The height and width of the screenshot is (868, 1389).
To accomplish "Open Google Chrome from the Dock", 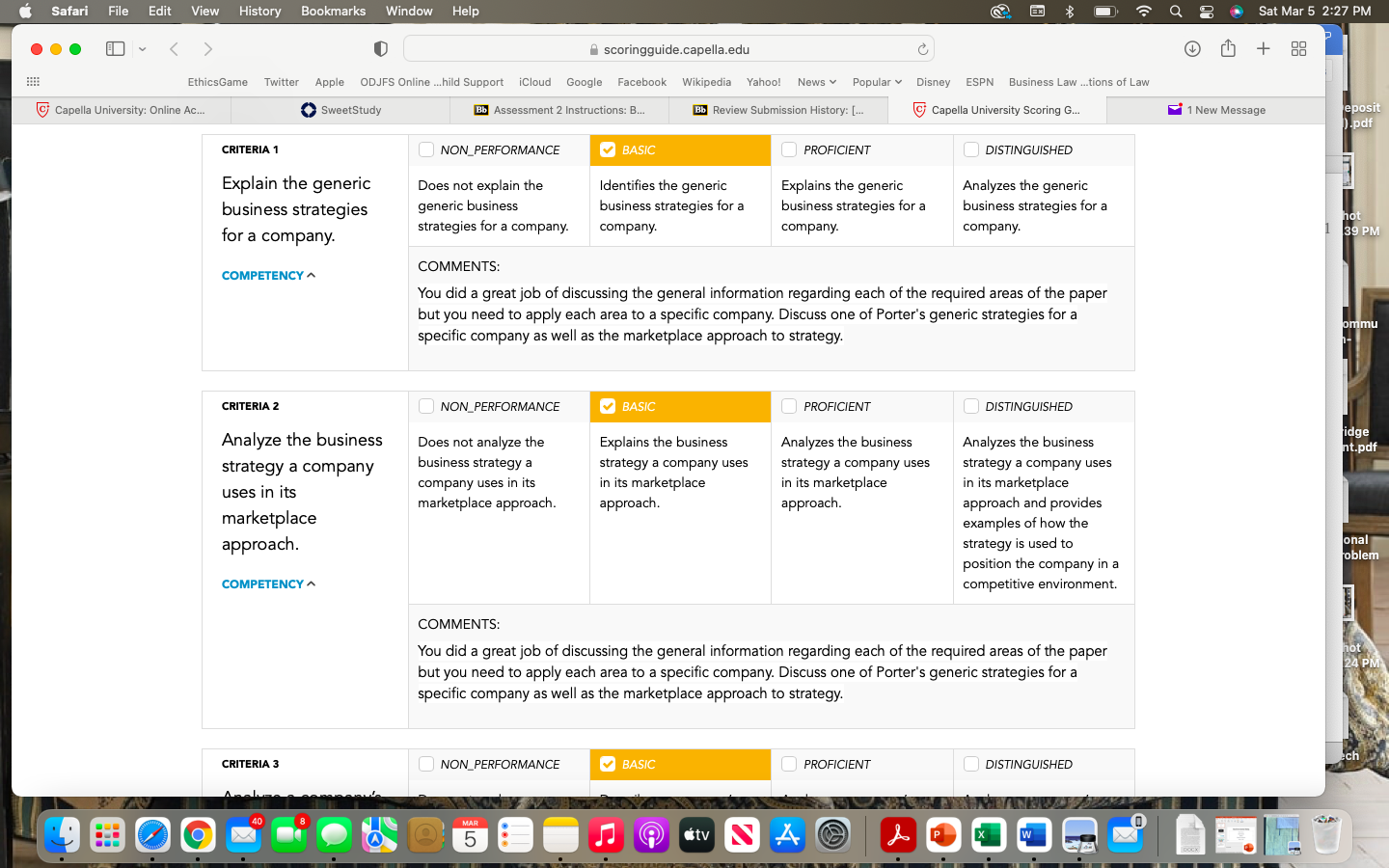I will click(x=198, y=835).
